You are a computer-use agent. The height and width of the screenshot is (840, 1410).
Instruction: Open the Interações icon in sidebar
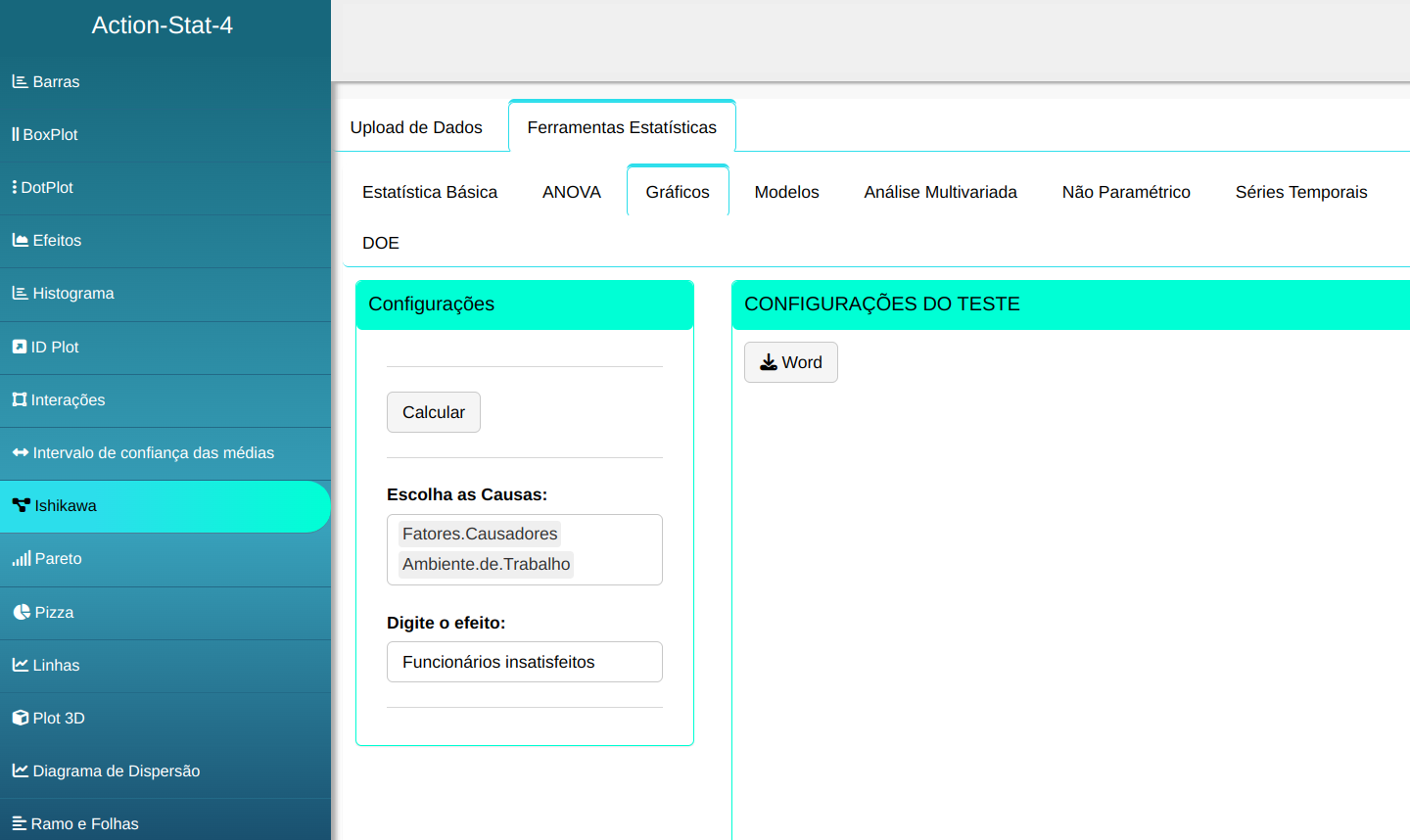click(20, 399)
